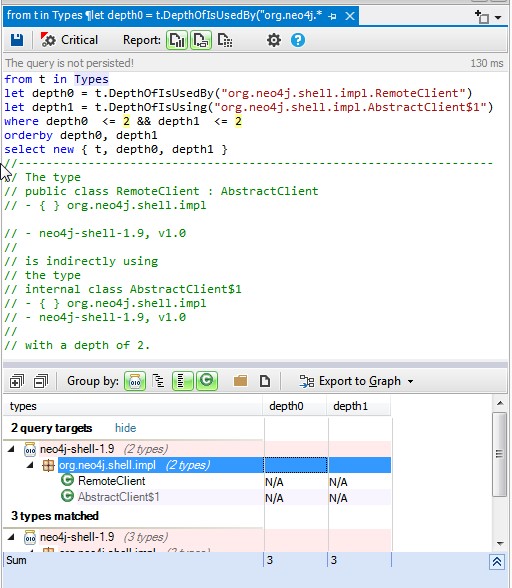Screen dimensions: 512x588
Task: Click the double-chevron collapse icon by Sum
Action: coord(497,562)
